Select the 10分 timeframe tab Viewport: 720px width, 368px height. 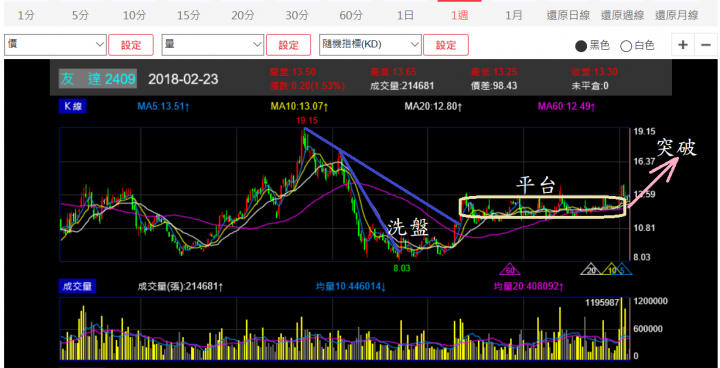coord(134,15)
